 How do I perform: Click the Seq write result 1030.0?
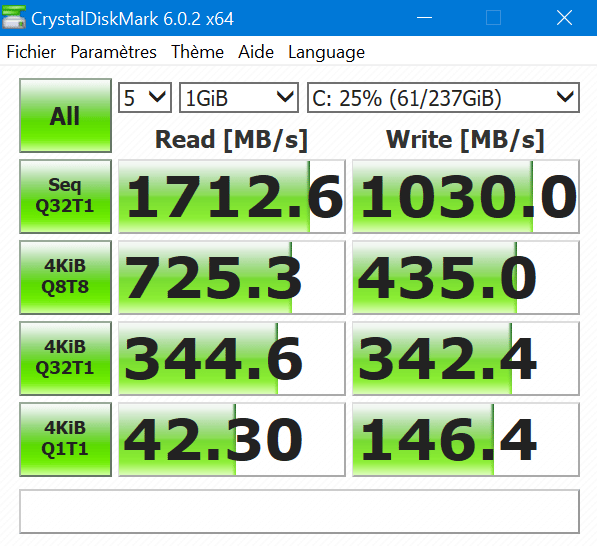(x=466, y=196)
